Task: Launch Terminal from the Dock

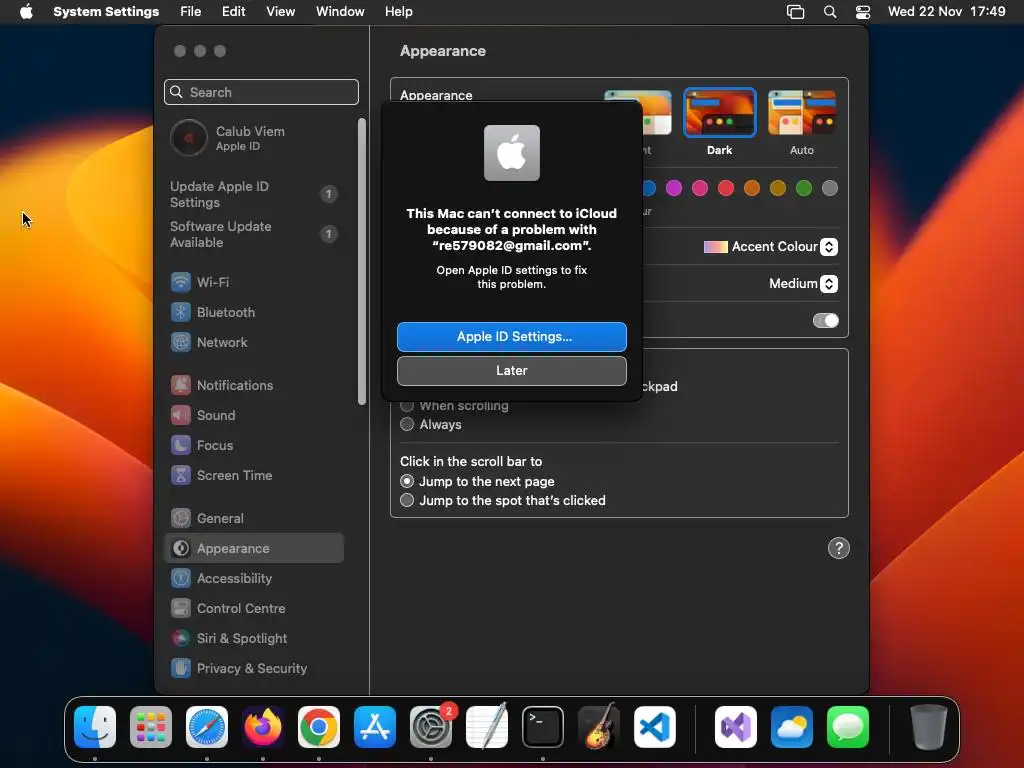Action: [x=543, y=727]
